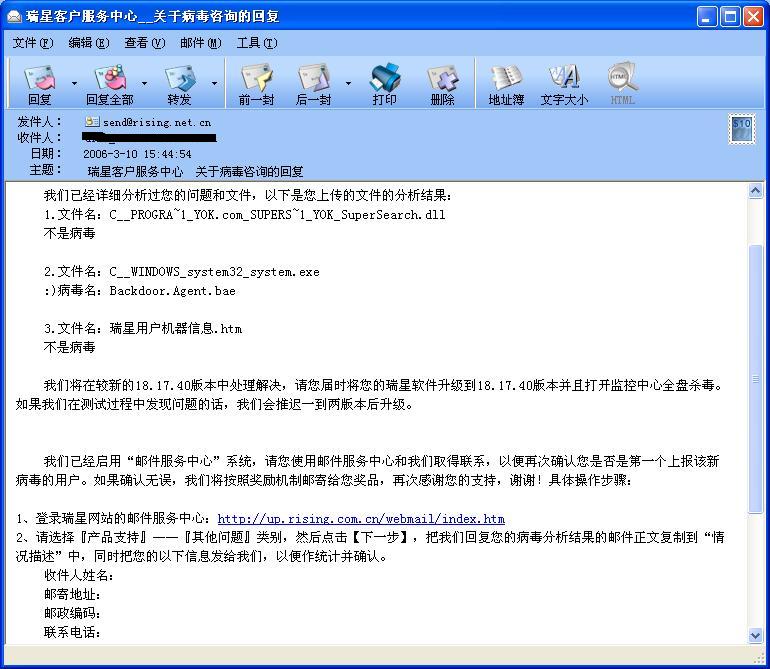Viewport: 770px width, 669px height.
Task: Expand the 后一封 dropdown arrow
Action: 348,84
